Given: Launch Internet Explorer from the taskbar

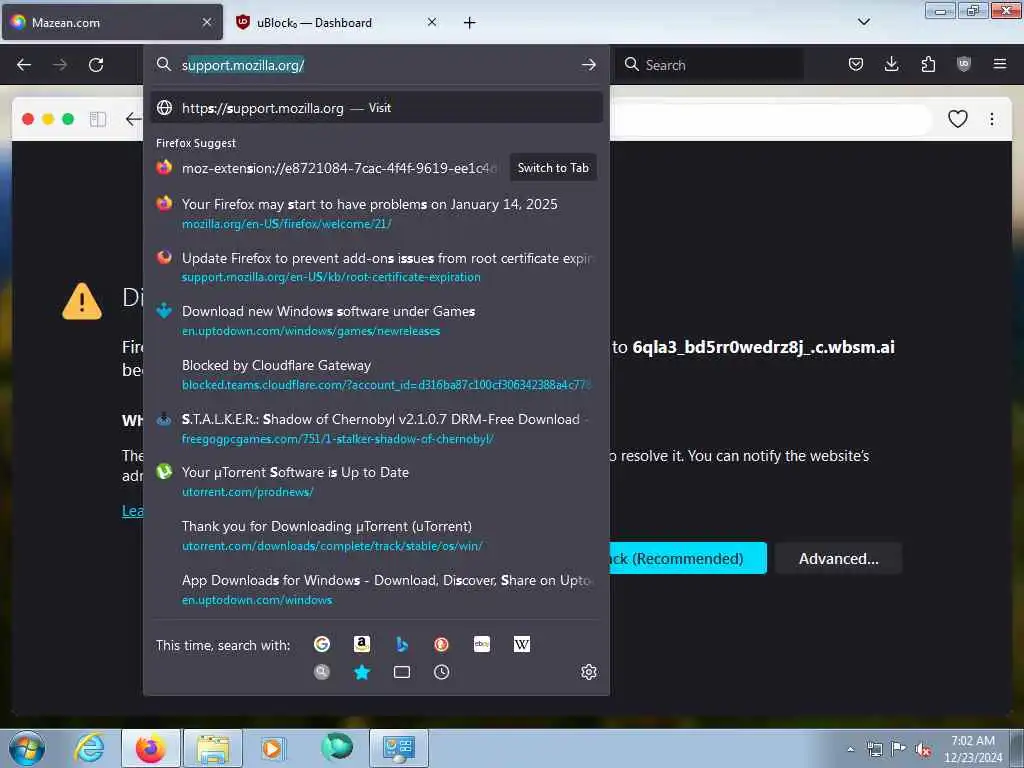Looking at the screenshot, I should pyautogui.click(x=89, y=748).
